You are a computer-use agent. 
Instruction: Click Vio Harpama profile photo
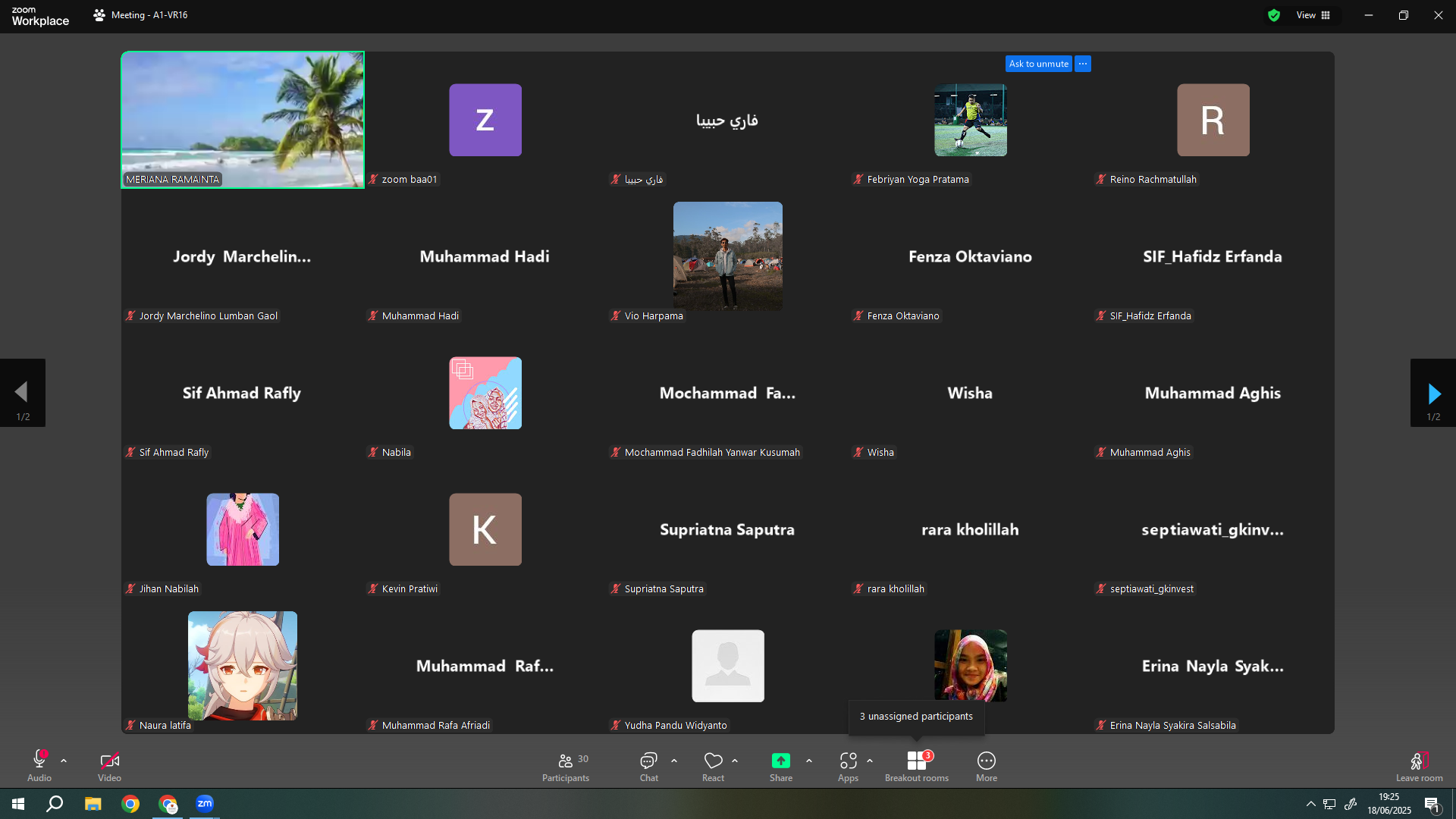click(x=728, y=256)
